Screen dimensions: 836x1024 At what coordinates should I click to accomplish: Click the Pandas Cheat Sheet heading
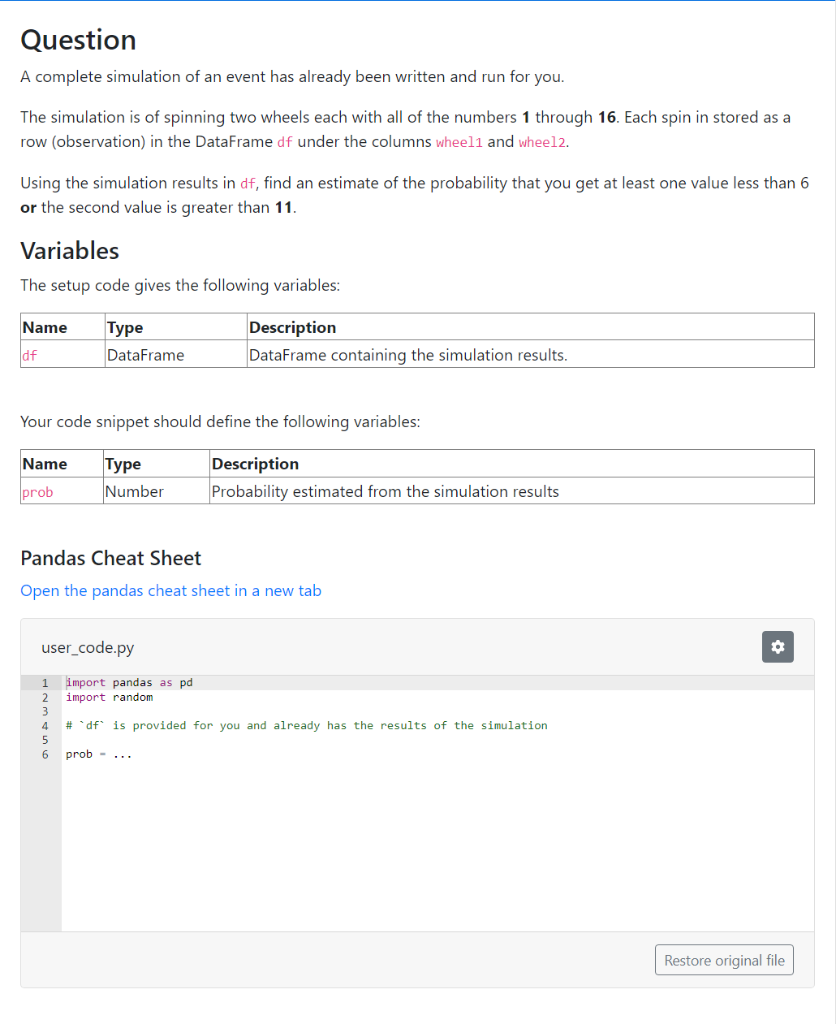(x=110, y=558)
